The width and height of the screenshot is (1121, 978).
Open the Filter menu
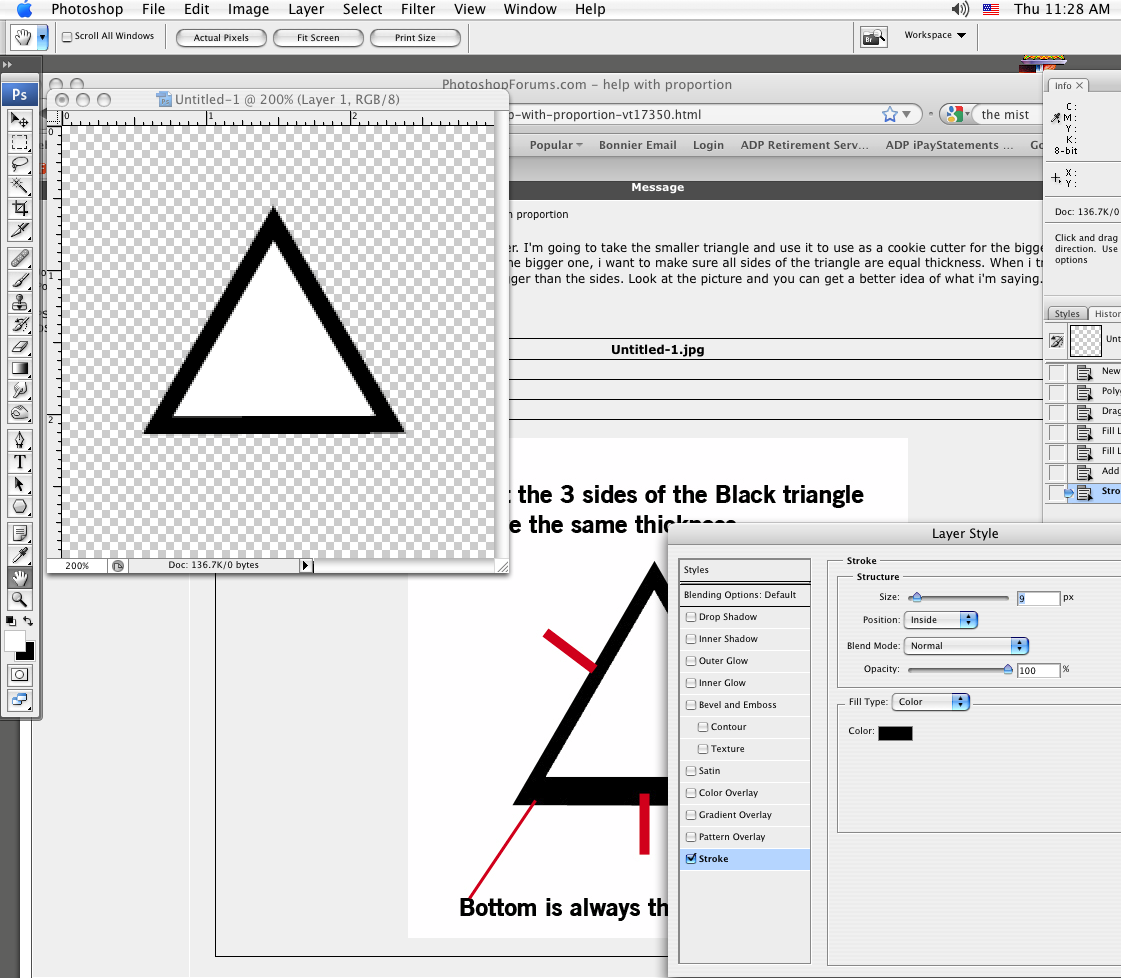tap(418, 9)
